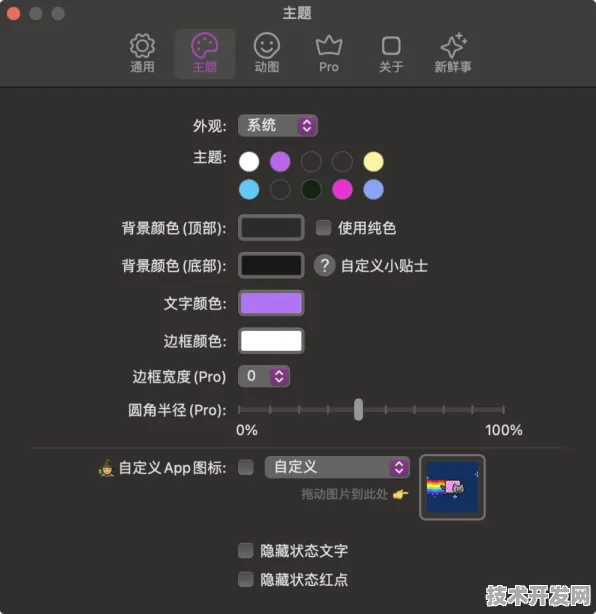The width and height of the screenshot is (596, 614).
Task: Click the 拖动图片到此处 hint text
Action: 345,494
